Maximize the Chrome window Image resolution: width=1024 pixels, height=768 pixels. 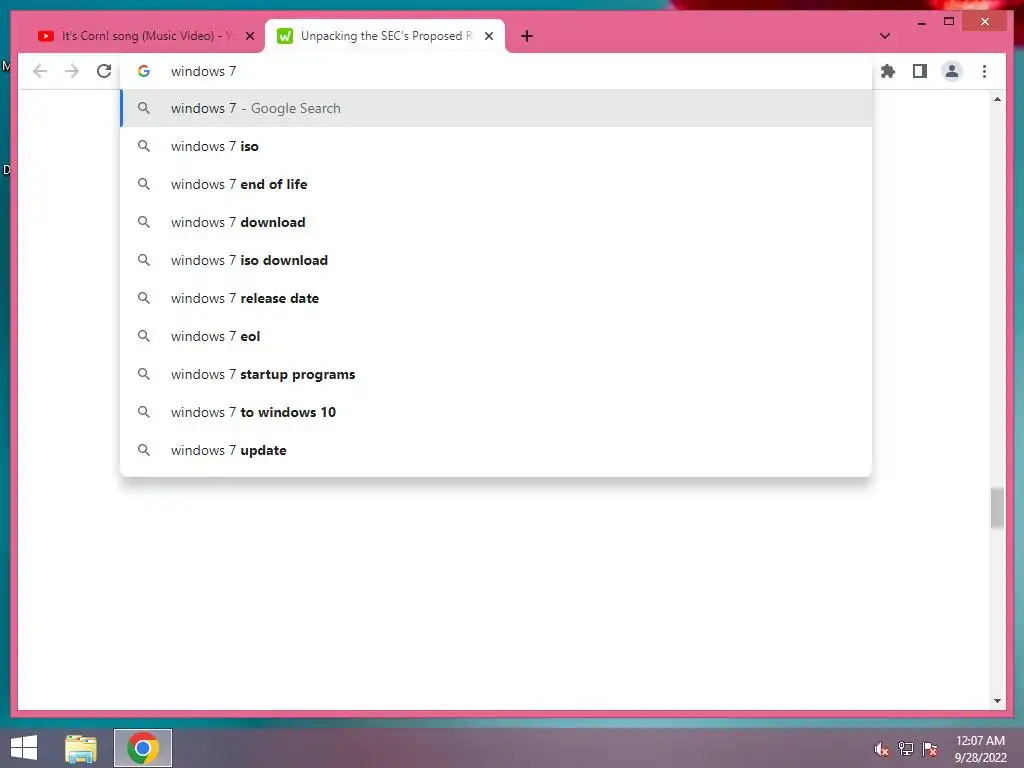tap(949, 22)
